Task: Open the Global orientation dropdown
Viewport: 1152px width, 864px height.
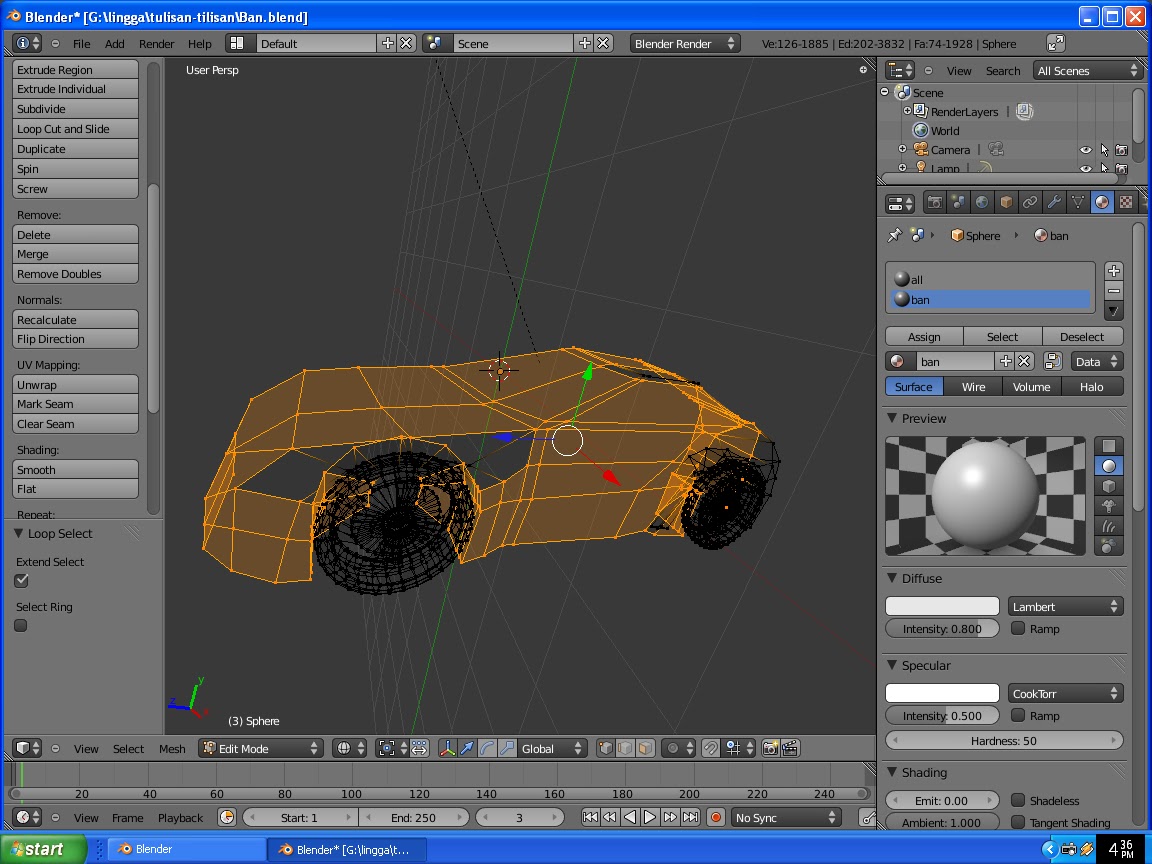Action: (x=551, y=749)
